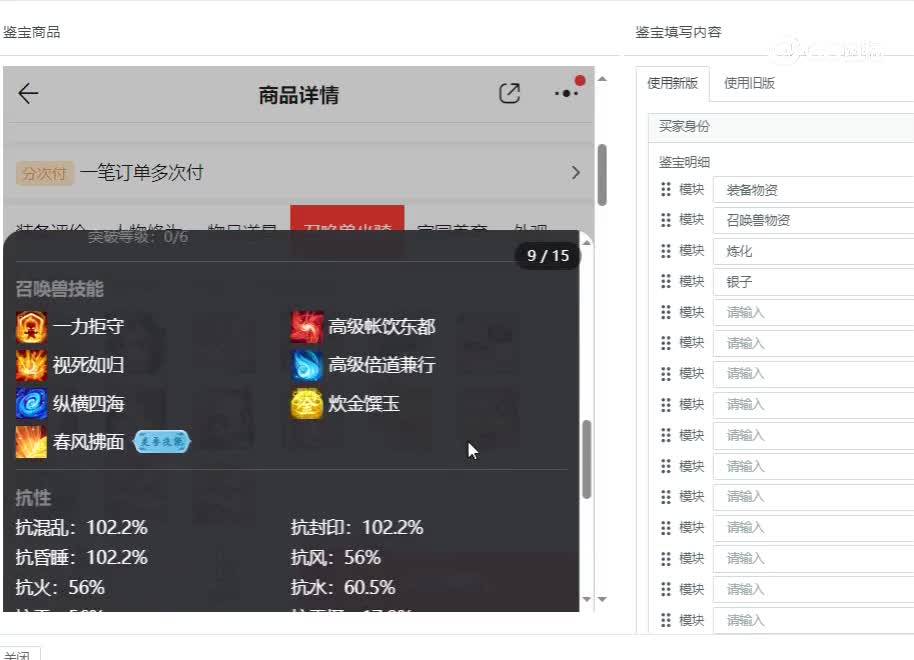Click the 高级倍道兼行 skill icon
Viewport: 914px width, 660px height.
[305, 365]
